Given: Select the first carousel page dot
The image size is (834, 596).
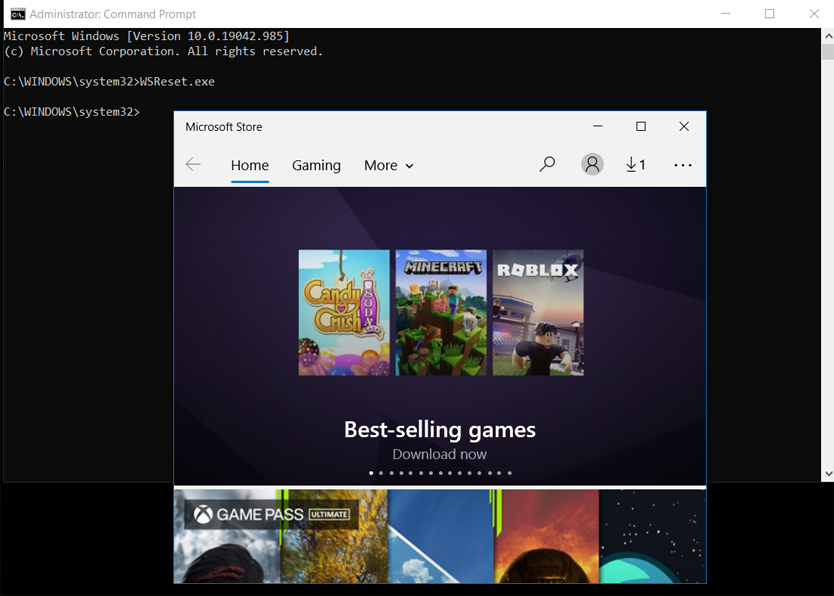Looking at the screenshot, I should point(371,473).
